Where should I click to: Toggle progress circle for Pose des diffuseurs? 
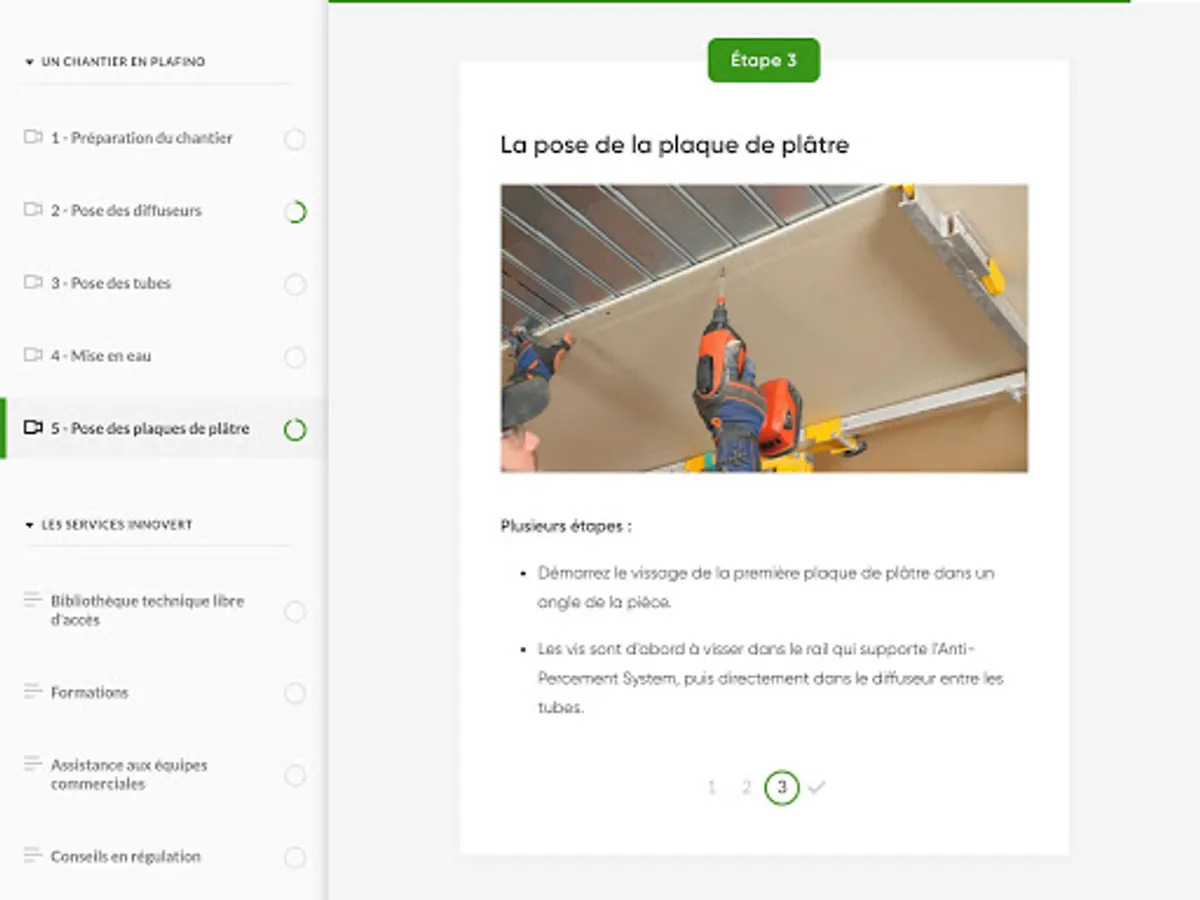[295, 212]
